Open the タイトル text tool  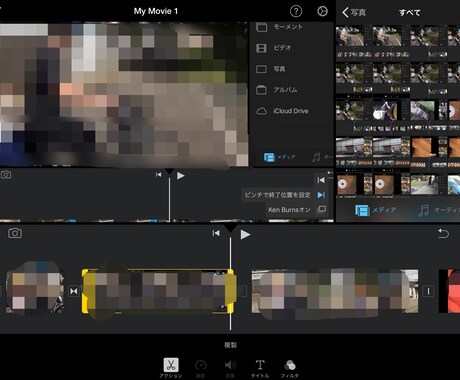tap(260, 368)
